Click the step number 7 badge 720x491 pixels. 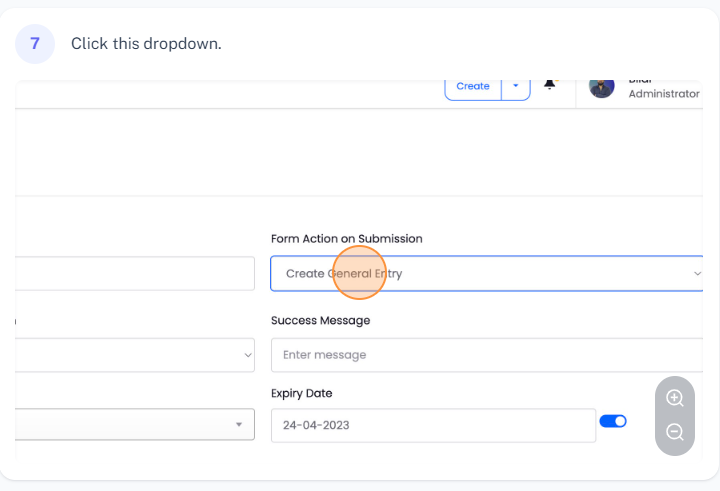tap(35, 44)
